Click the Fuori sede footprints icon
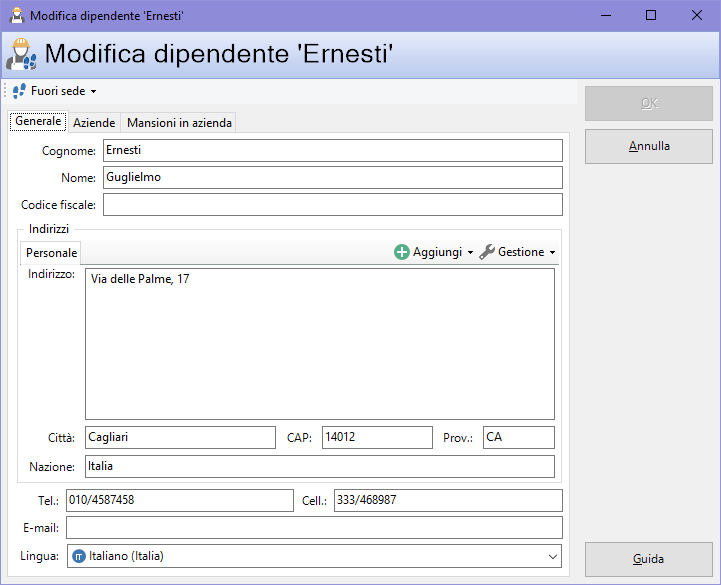This screenshot has width=721, height=585. (x=19, y=91)
